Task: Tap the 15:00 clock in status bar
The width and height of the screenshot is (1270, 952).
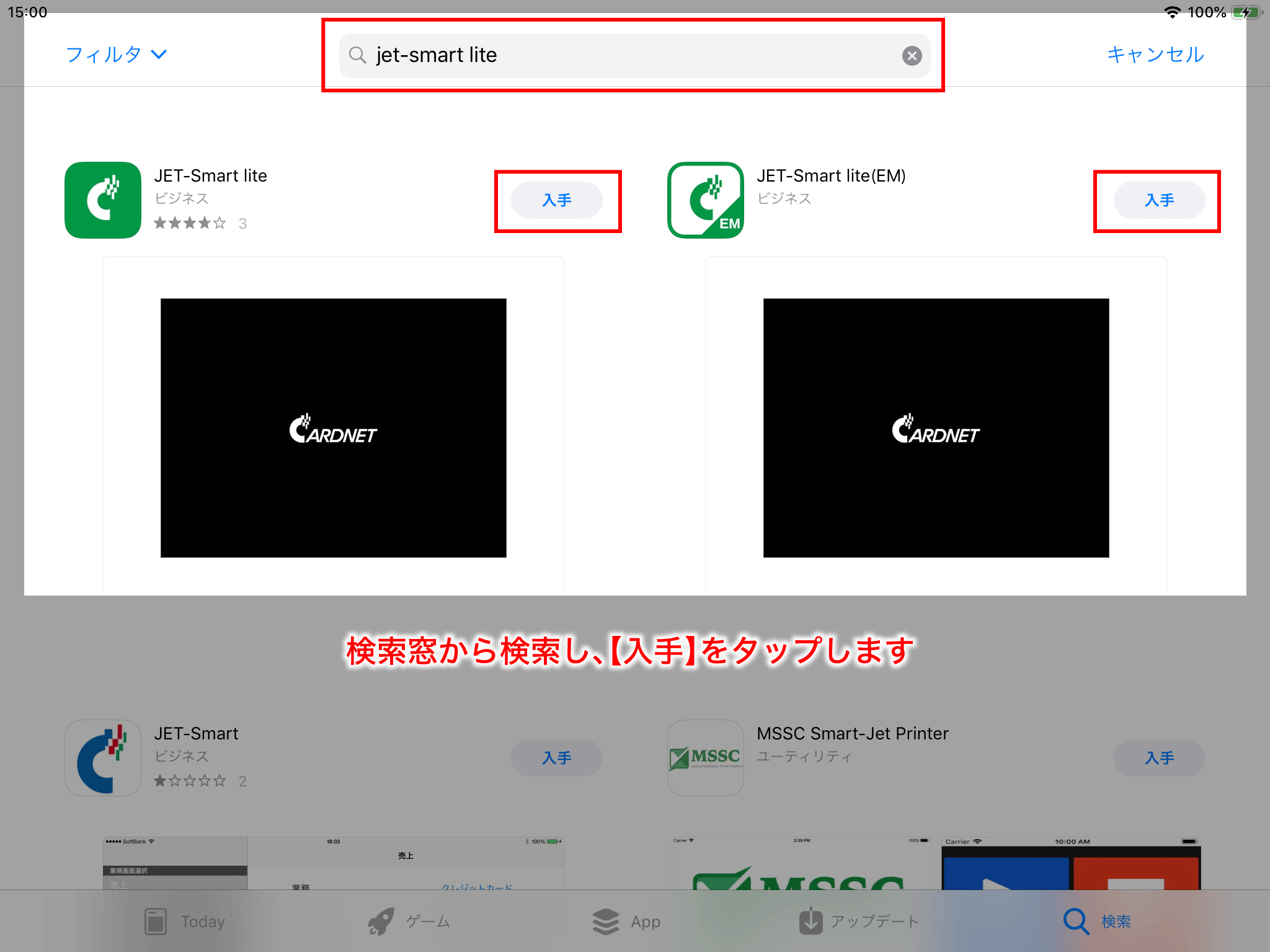Action: click(27, 12)
